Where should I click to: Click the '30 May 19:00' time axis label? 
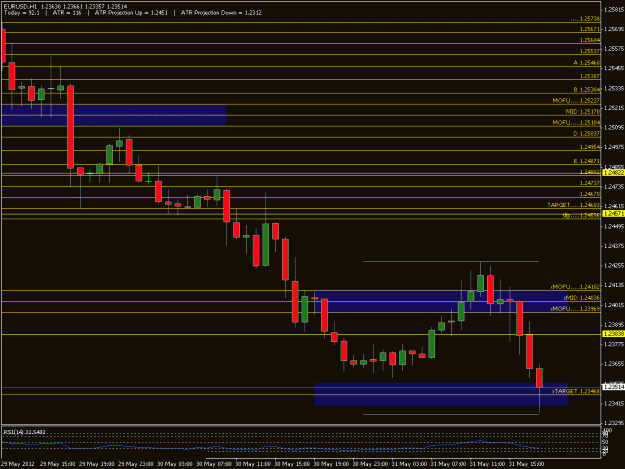[x=331, y=464]
